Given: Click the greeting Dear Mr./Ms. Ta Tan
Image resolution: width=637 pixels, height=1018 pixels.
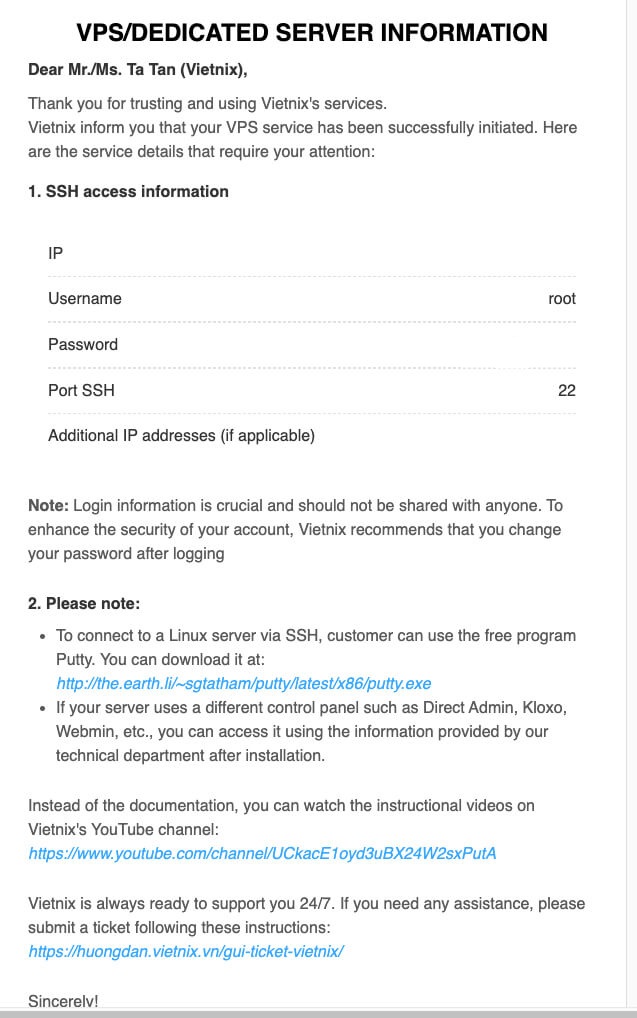Looking at the screenshot, I should (138, 69).
